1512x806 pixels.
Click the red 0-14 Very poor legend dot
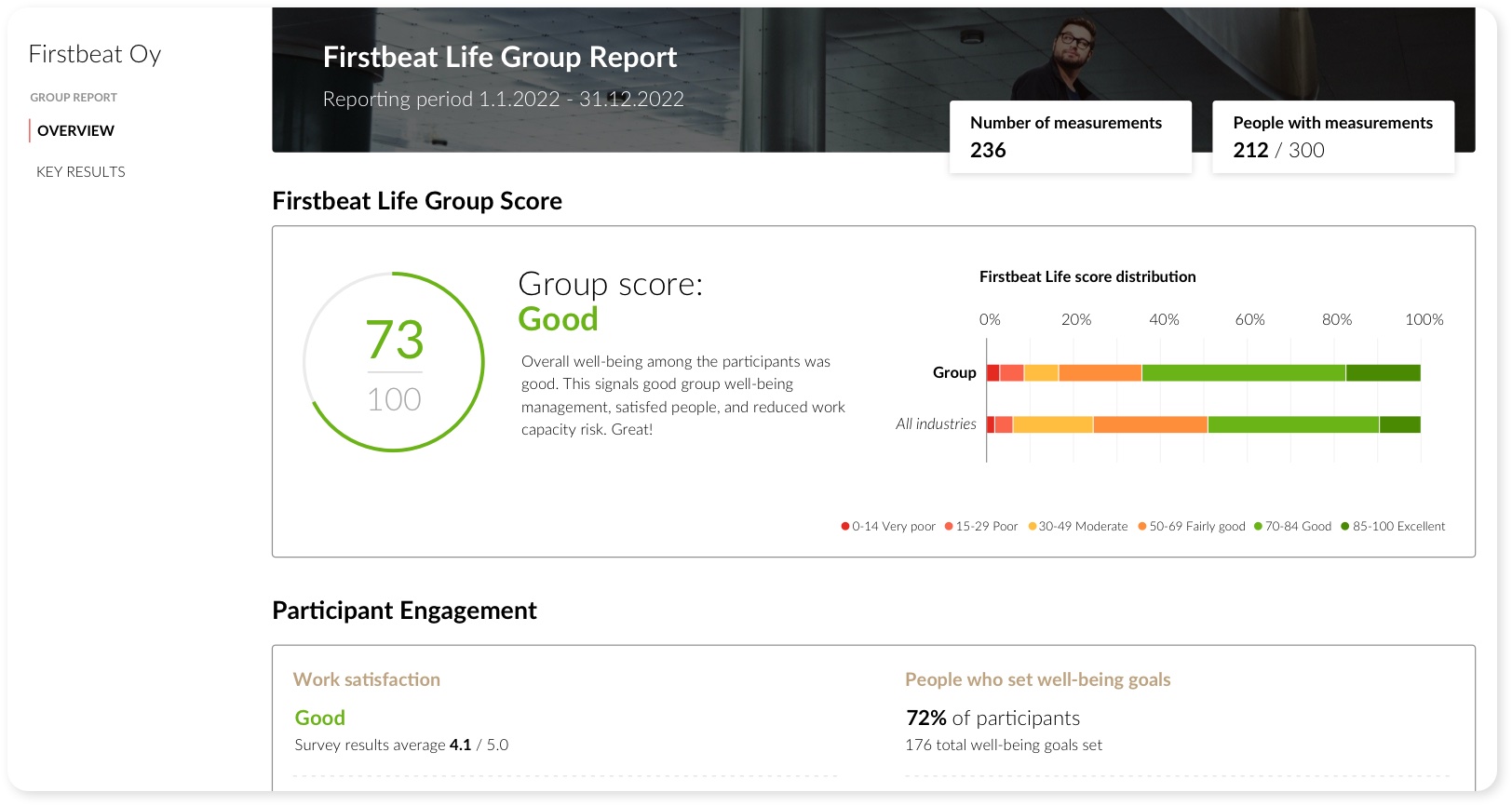[x=845, y=526]
